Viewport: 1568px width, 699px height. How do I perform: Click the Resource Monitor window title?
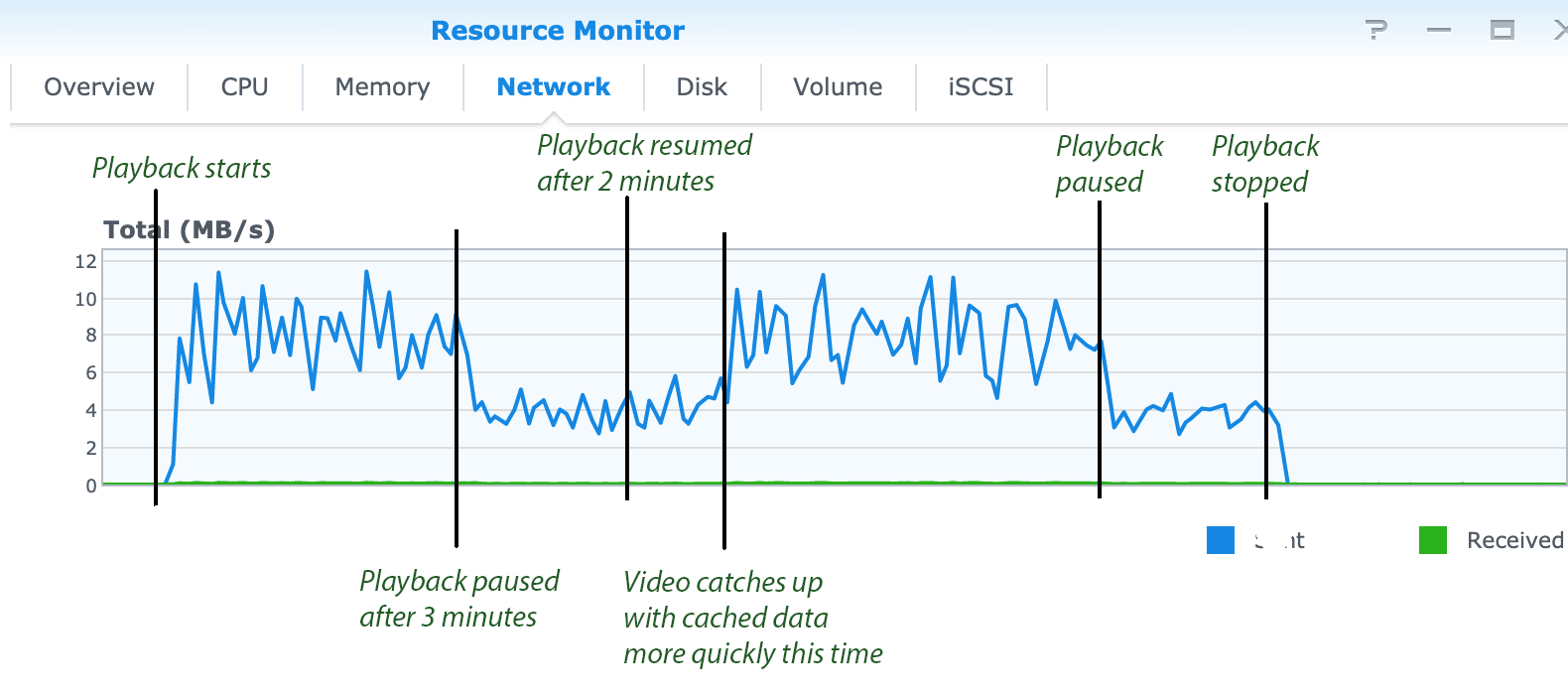[558, 31]
